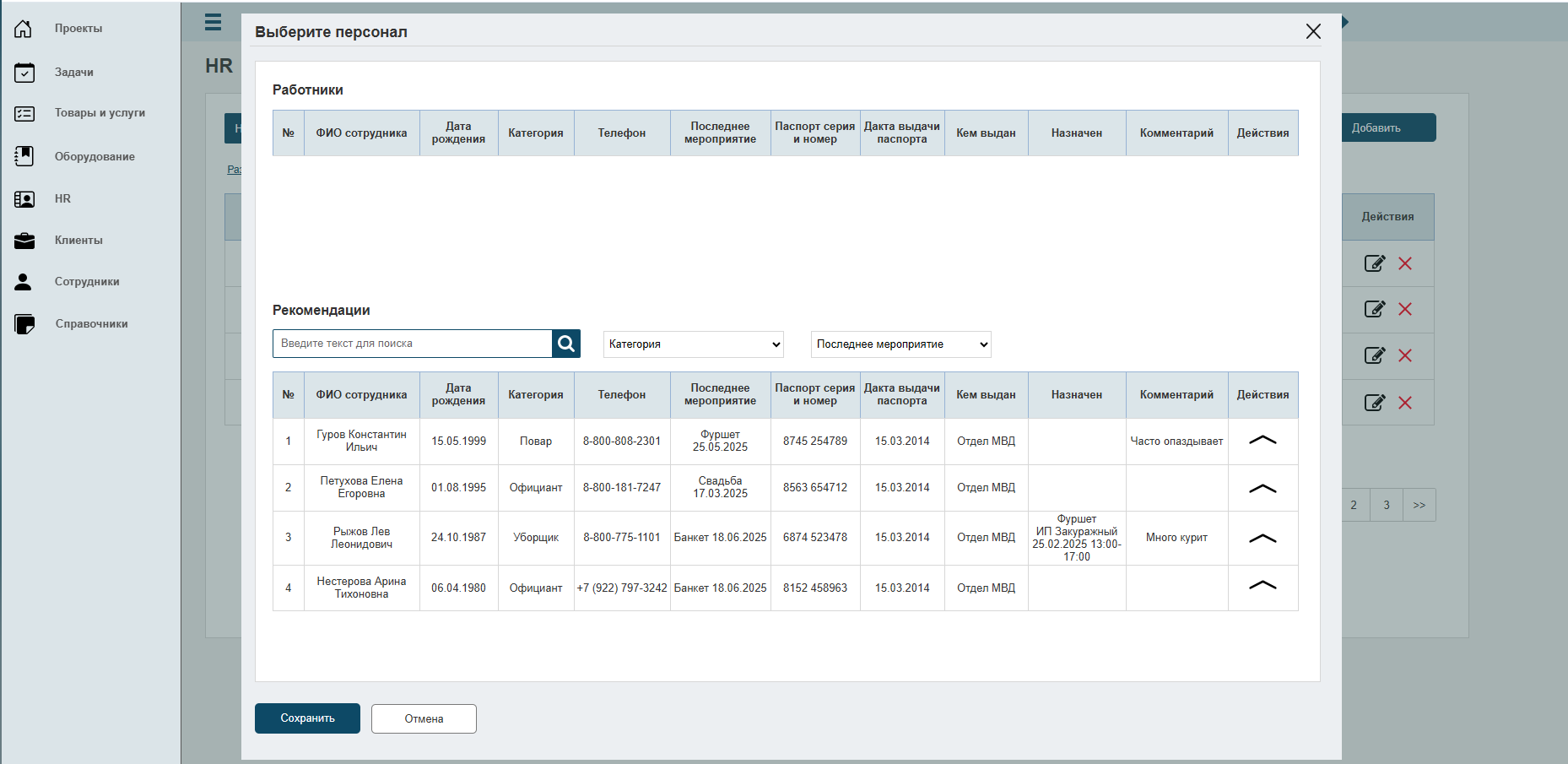Click the Сохранить button
The width and height of the screenshot is (1568, 764).
coord(307,718)
